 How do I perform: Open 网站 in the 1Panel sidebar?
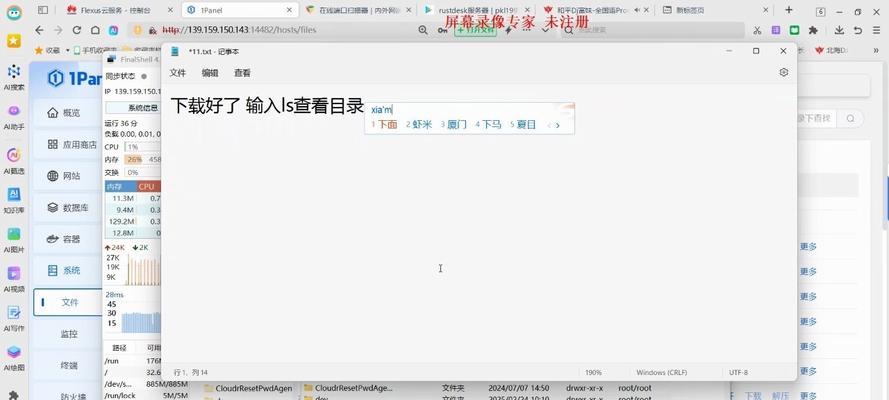click(x=68, y=176)
